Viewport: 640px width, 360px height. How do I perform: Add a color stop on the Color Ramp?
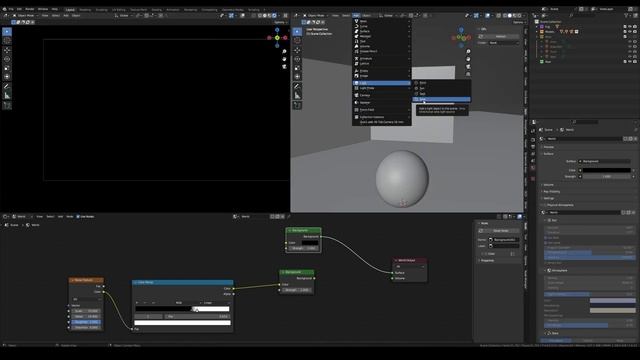click(x=137, y=303)
